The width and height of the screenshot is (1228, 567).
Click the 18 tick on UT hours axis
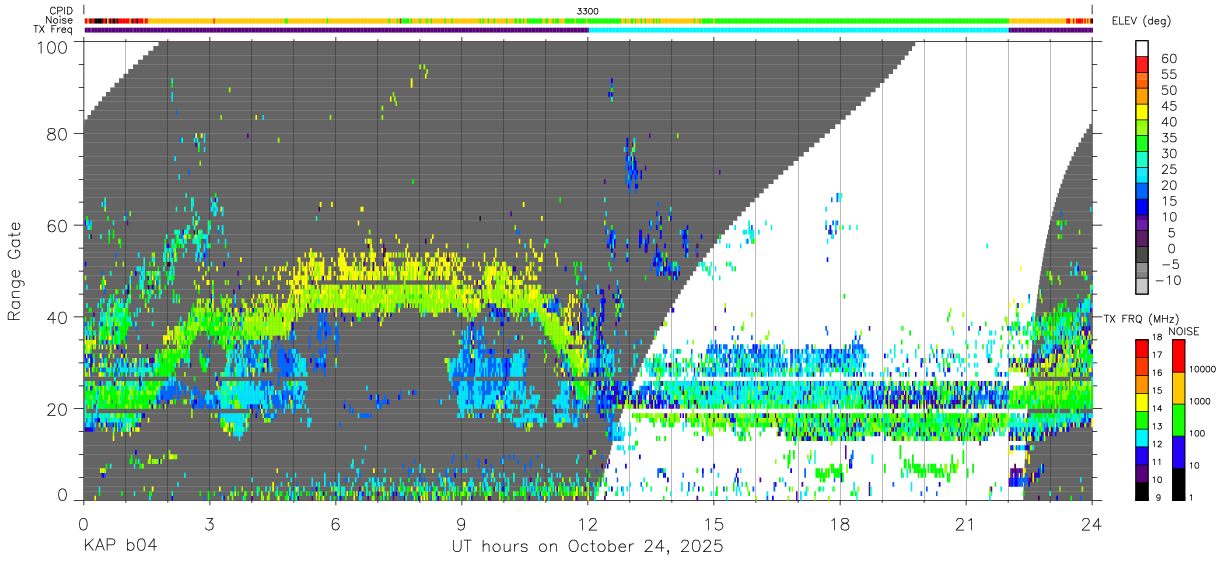840,524
